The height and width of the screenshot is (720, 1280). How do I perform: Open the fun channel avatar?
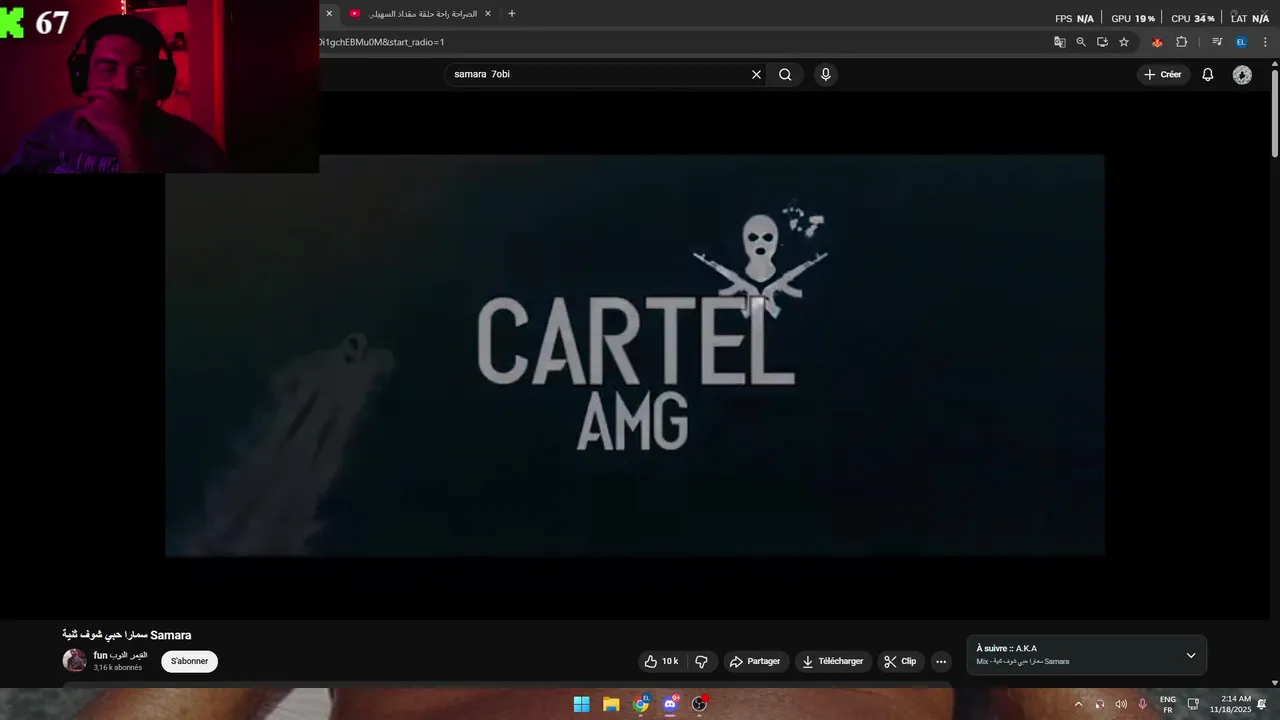(x=75, y=661)
